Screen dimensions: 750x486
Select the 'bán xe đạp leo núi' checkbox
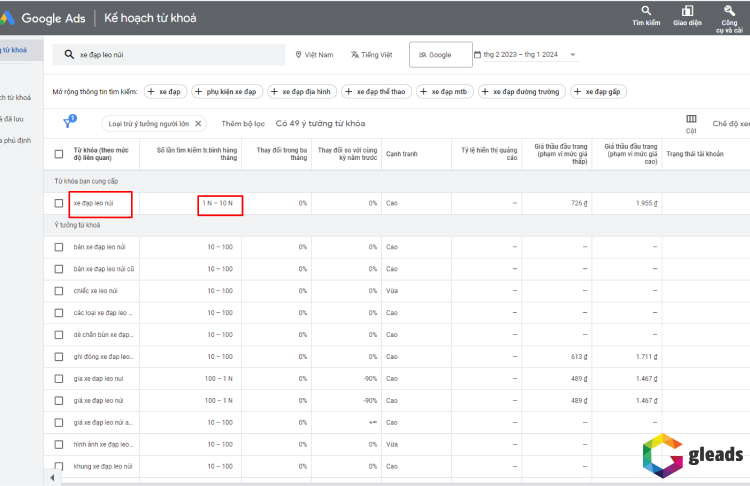[x=59, y=246]
